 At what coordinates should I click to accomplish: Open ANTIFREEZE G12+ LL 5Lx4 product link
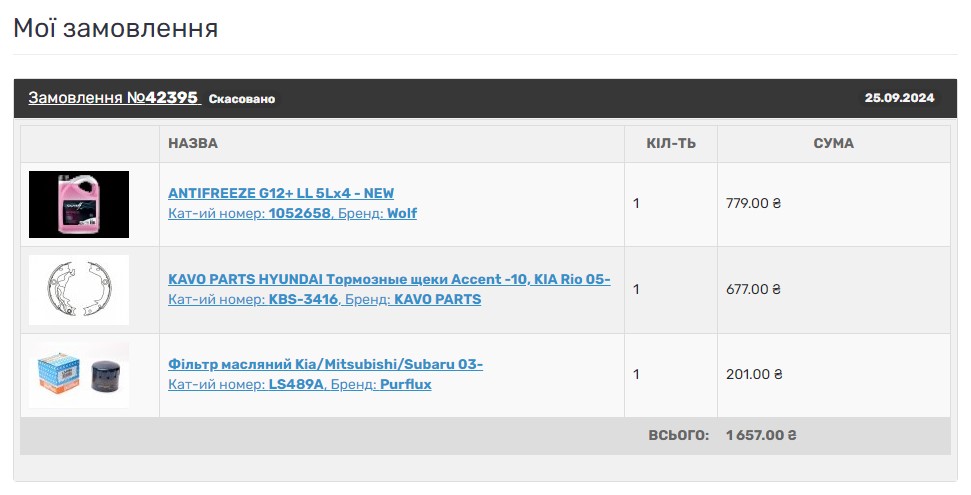tap(281, 193)
